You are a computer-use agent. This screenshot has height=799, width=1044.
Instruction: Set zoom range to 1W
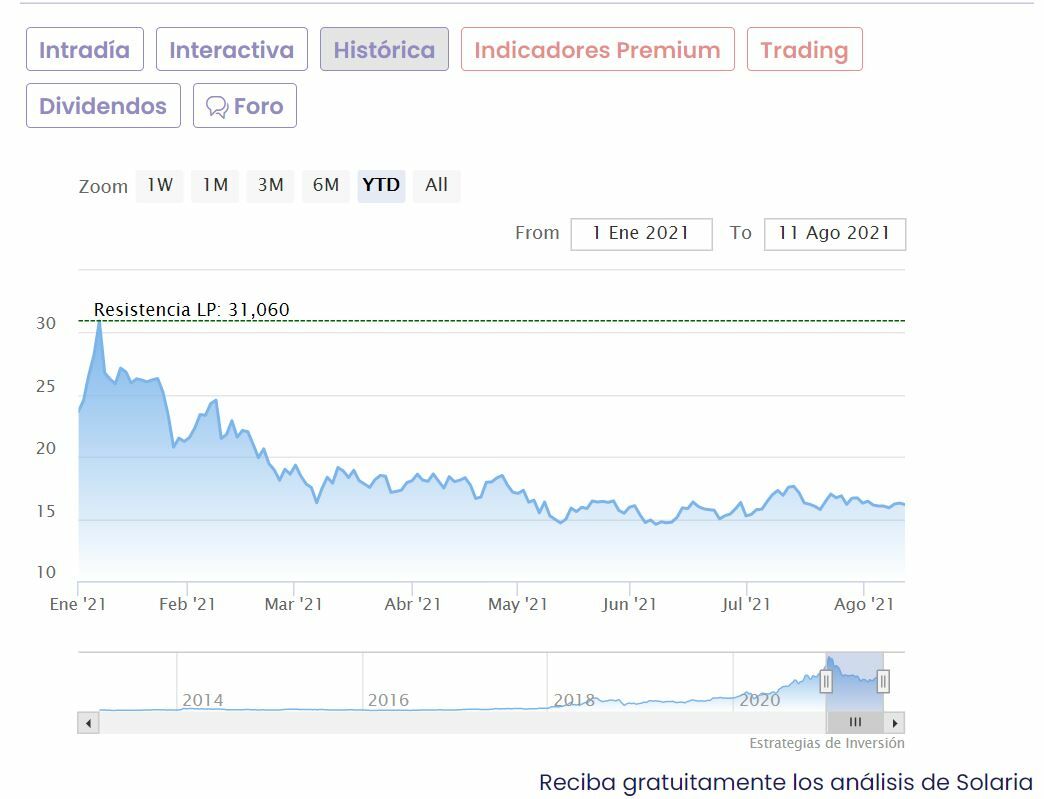tap(160, 185)
